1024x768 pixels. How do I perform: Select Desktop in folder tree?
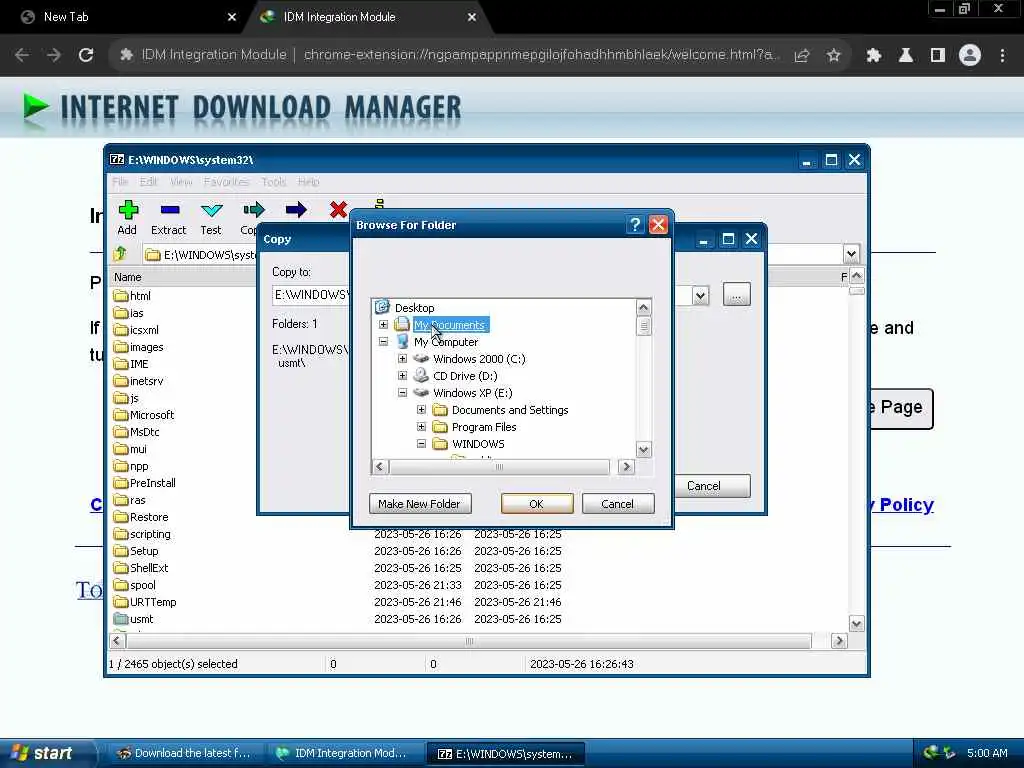(x=415, y=308)
